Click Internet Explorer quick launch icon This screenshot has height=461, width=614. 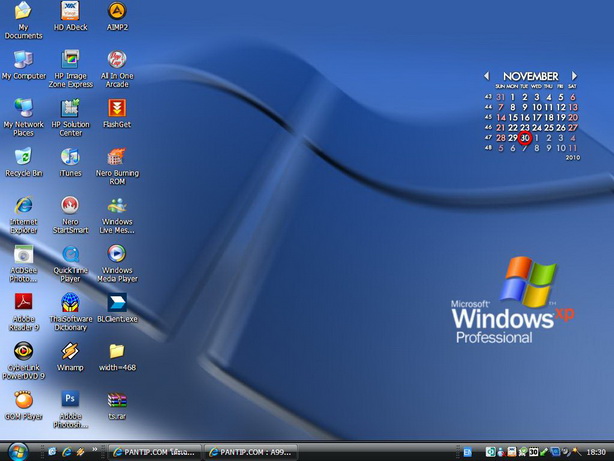(x=67, y=452)
